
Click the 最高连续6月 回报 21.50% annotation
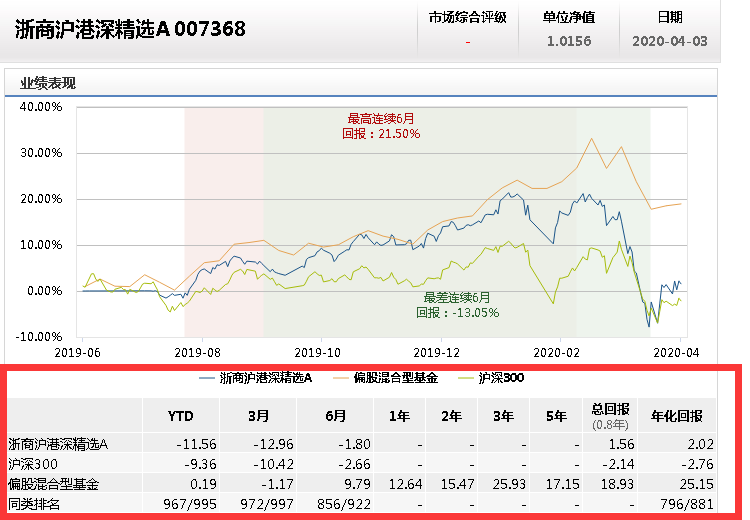(381, 126)
